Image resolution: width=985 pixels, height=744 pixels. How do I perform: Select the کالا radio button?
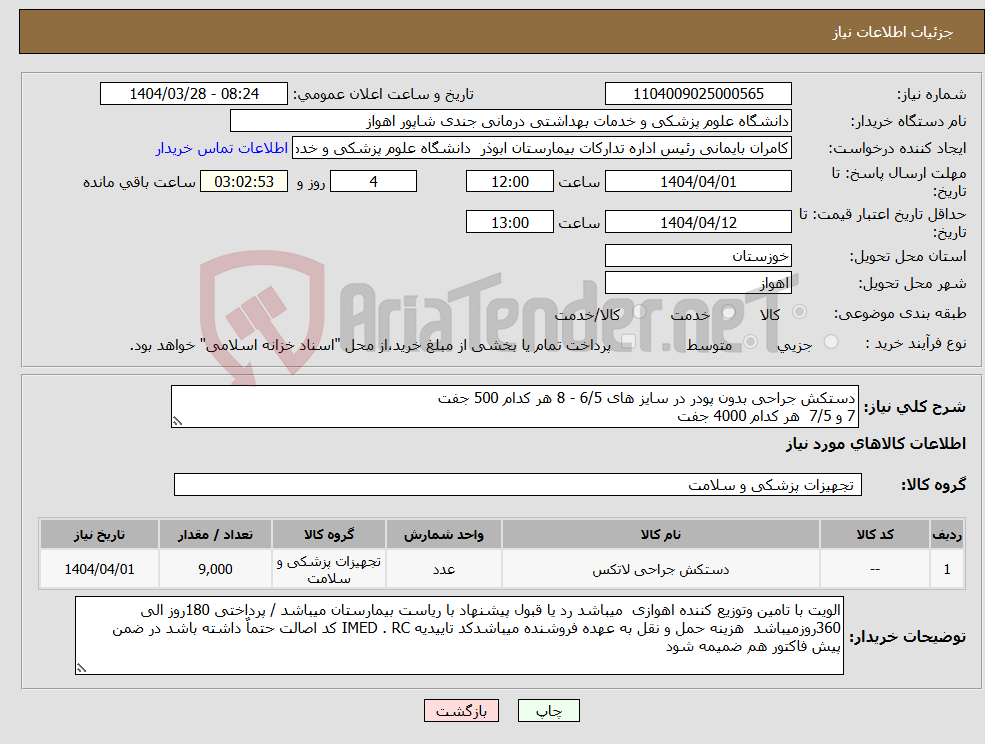(x=800, y=312)
